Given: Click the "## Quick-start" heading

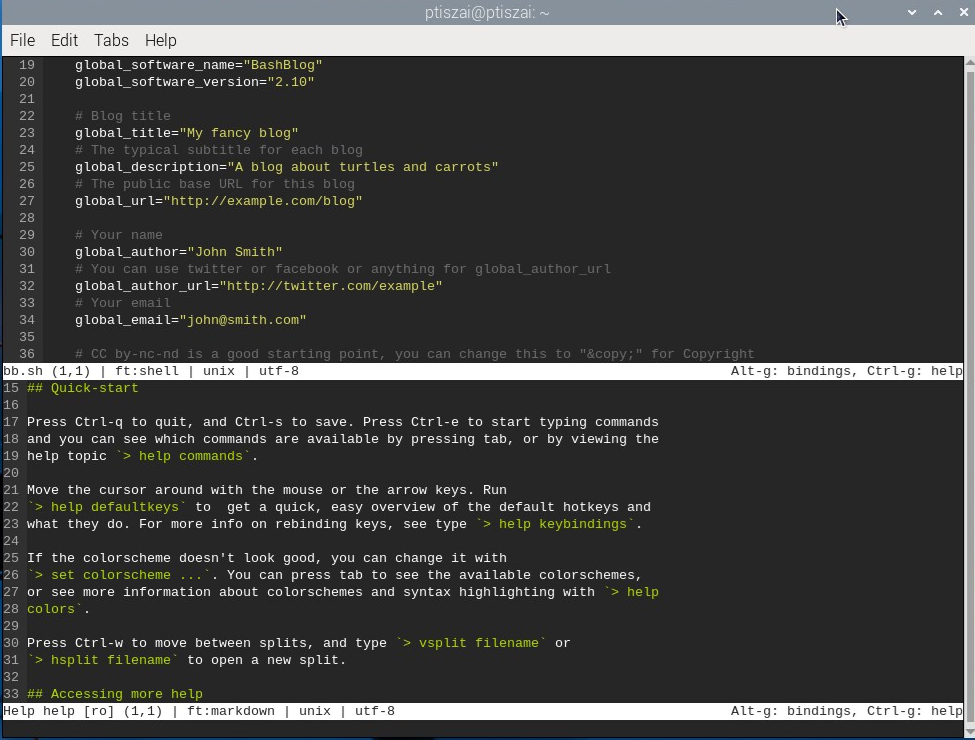Looking at the screenshot, I should (82, 388).
